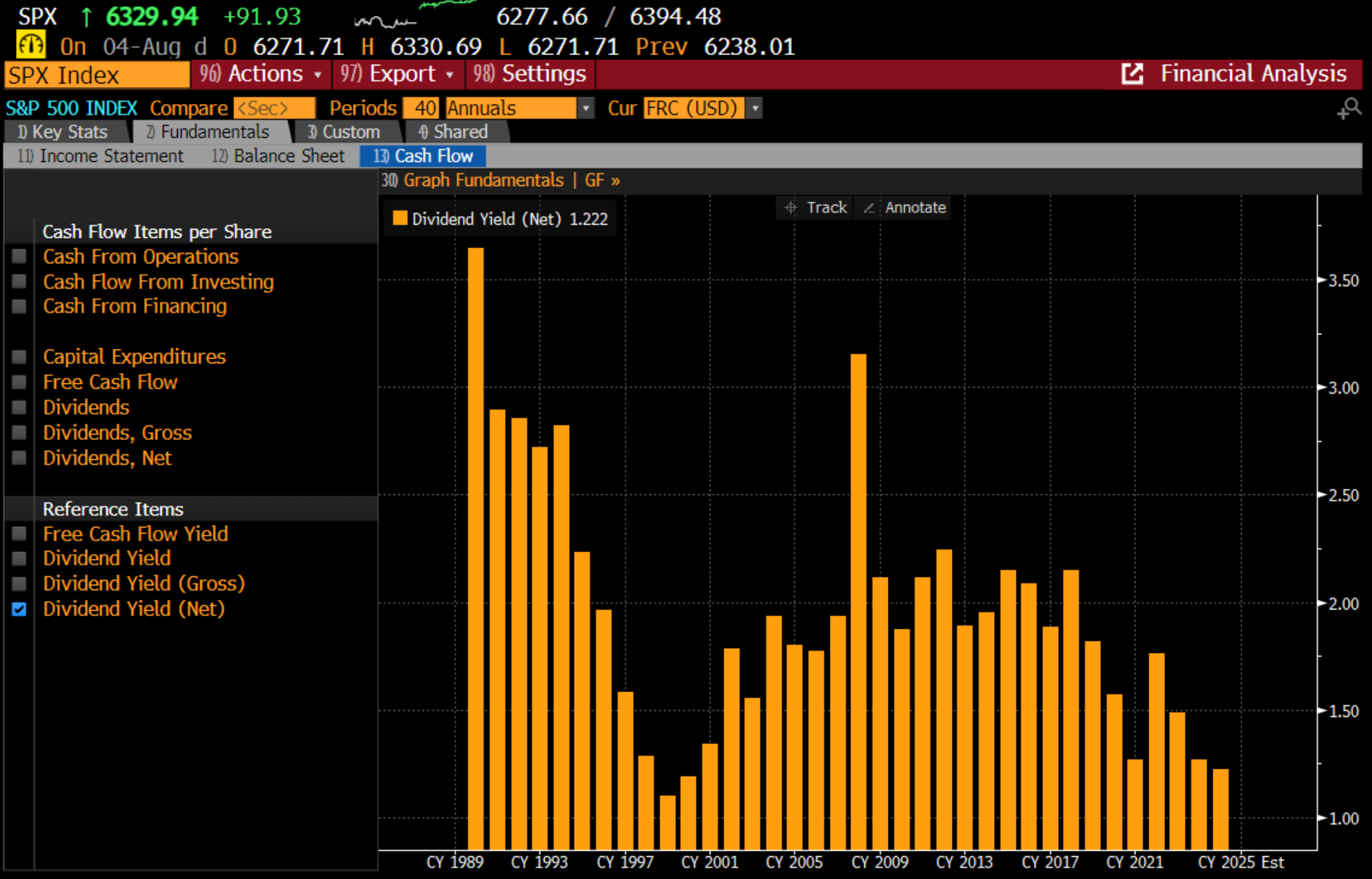Image resolution: width=1372 pixels, height=879 pixels.
Task: Click the orange Dividend Yield legend swatch
Action: pyautogui.click(x=400, y=219)
